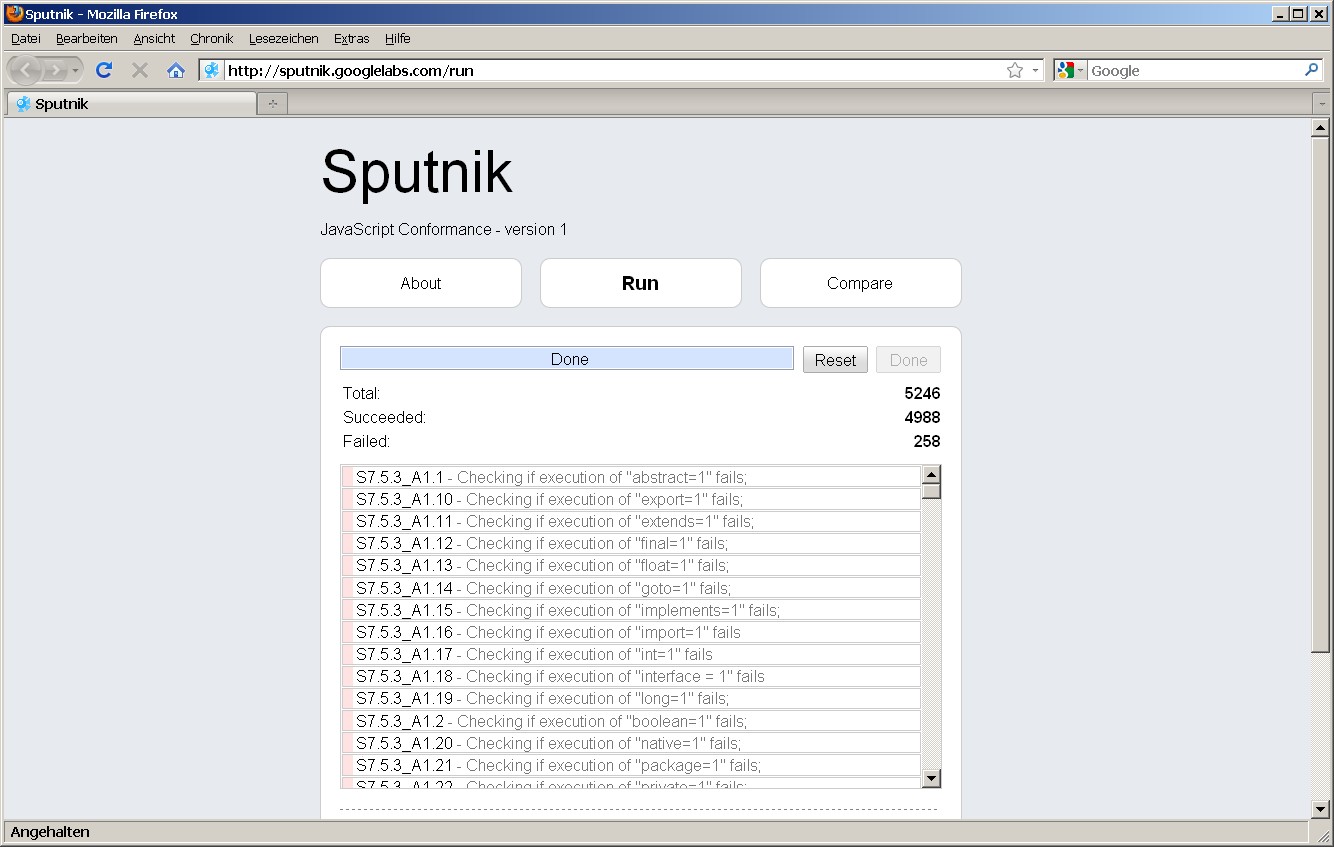Click the bookmark star in the address bar
Viewport: 1334px width, 847px height.
(1014, 70)
